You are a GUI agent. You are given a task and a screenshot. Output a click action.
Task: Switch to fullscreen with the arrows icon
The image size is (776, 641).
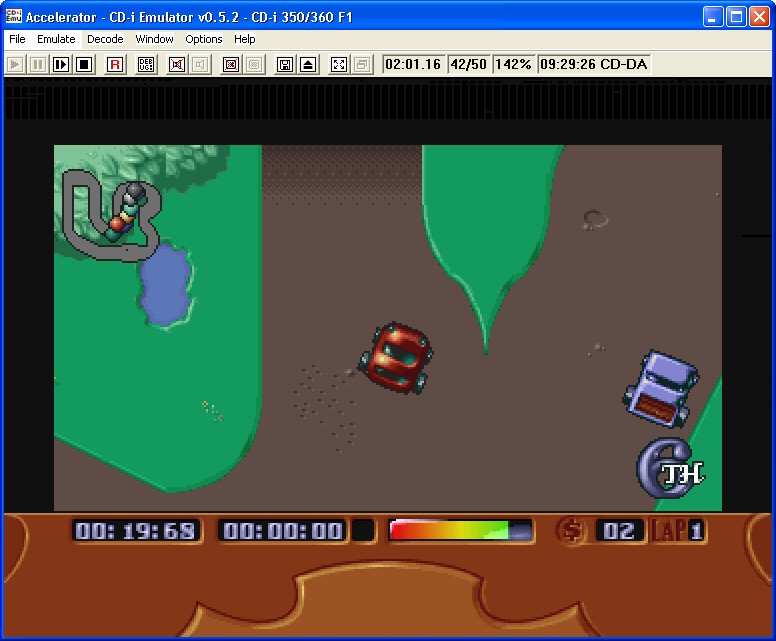(339, 64)
